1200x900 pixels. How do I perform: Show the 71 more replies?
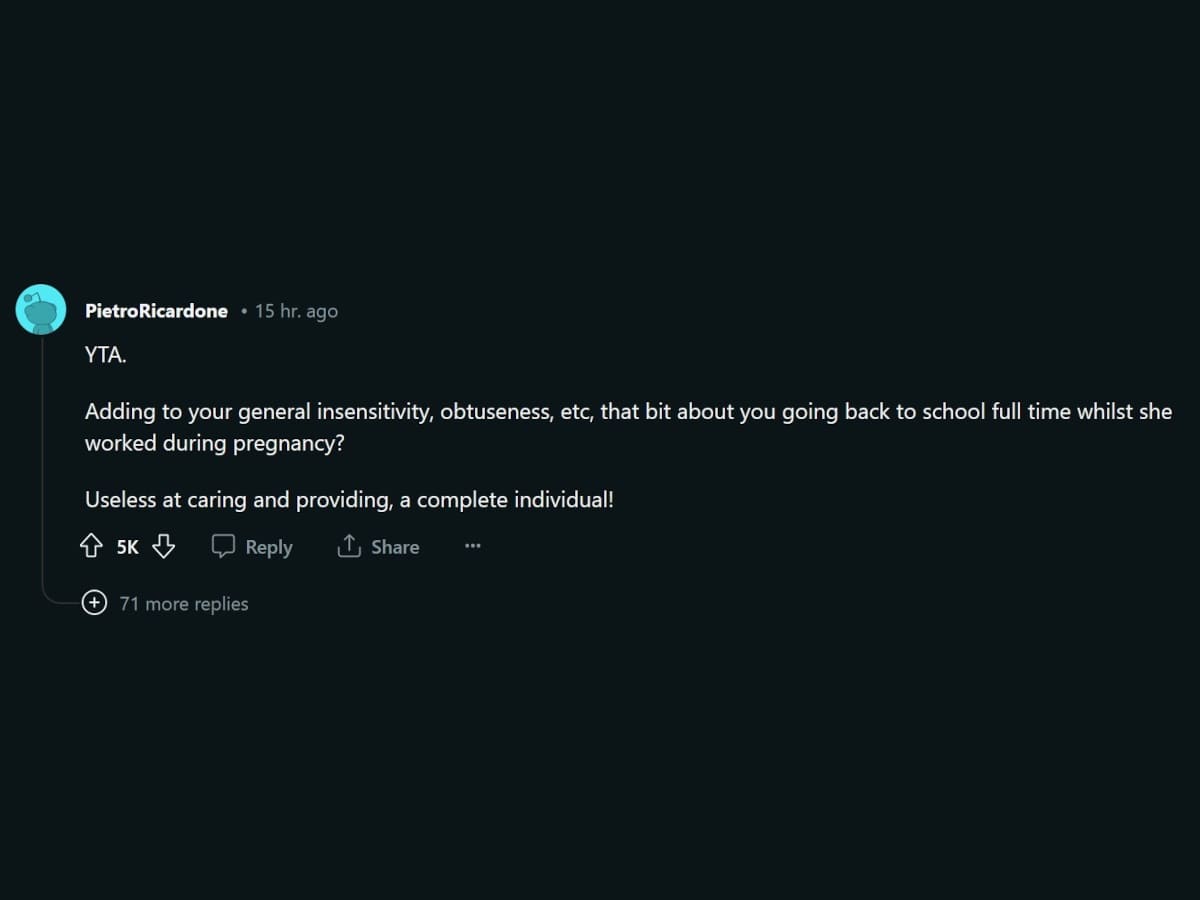point(184,603)
